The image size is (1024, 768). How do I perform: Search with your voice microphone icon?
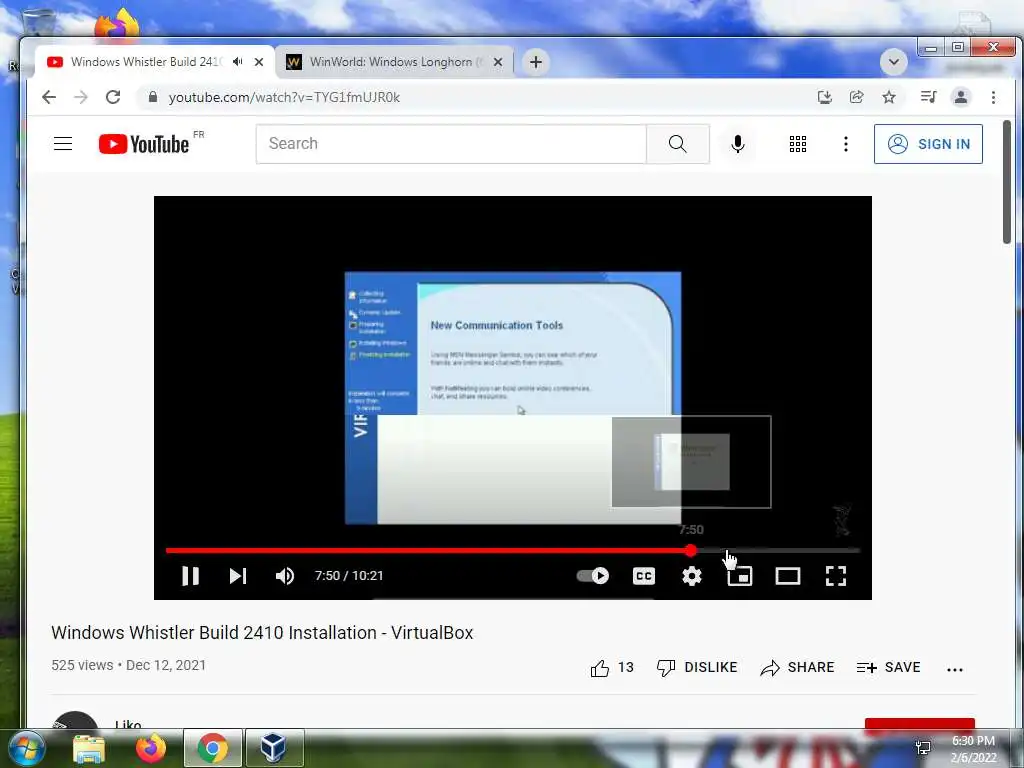[x=738, y=144]
